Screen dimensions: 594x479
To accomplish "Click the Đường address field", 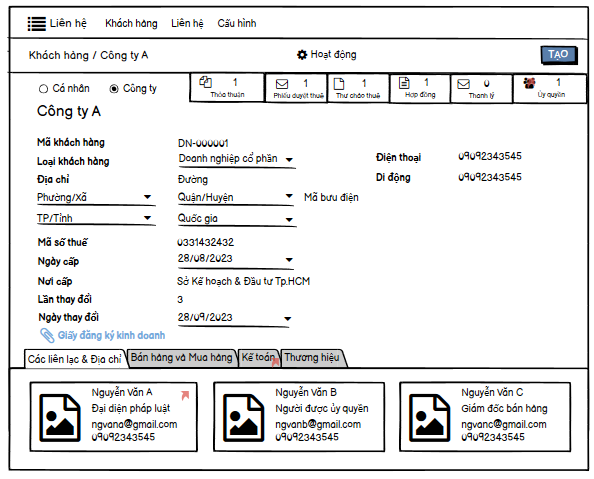I will click(x=193, y=179).
